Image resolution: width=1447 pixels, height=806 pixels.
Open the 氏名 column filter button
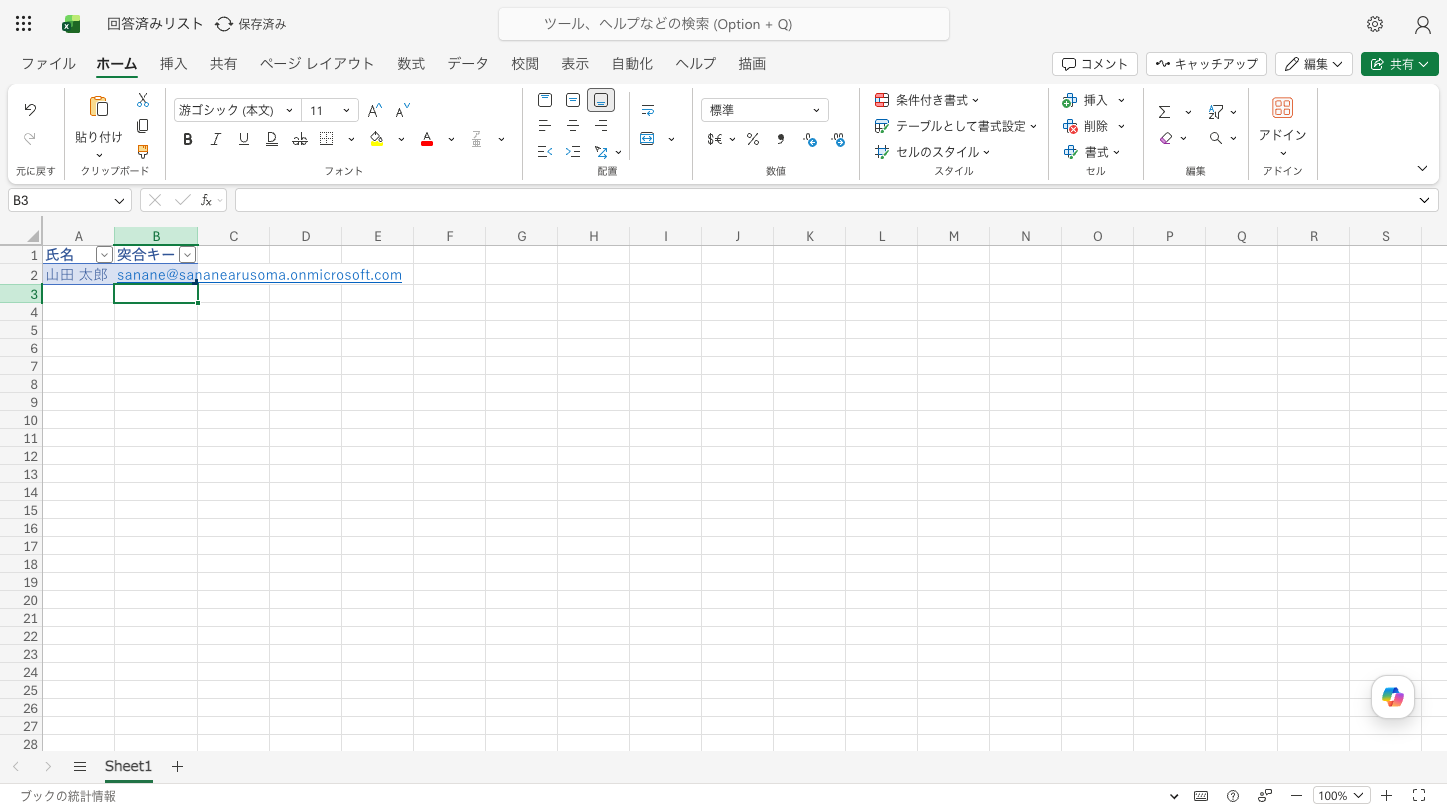(x=103, y=255)
